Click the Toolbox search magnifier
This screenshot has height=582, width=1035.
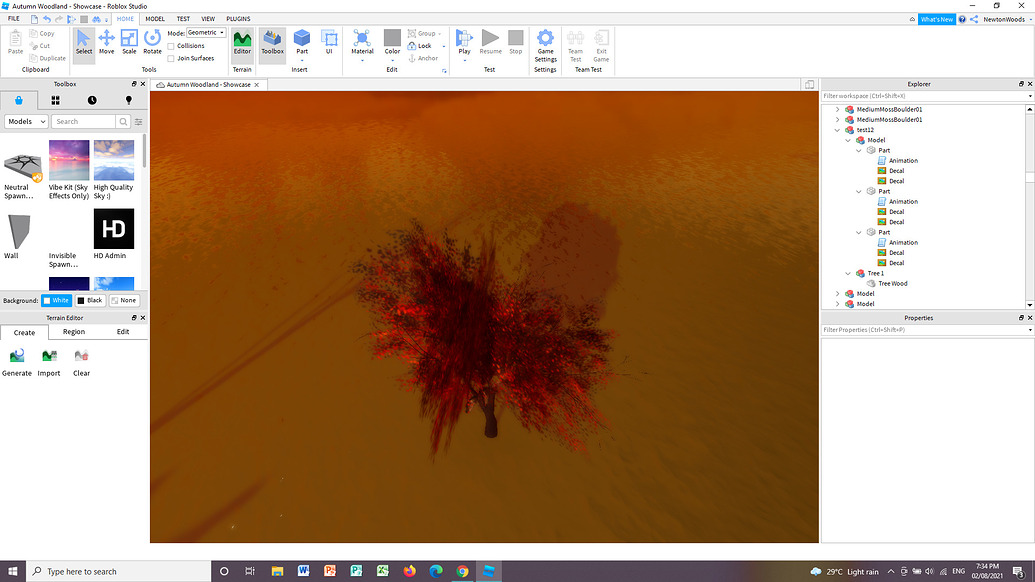(x=123, y=121)
